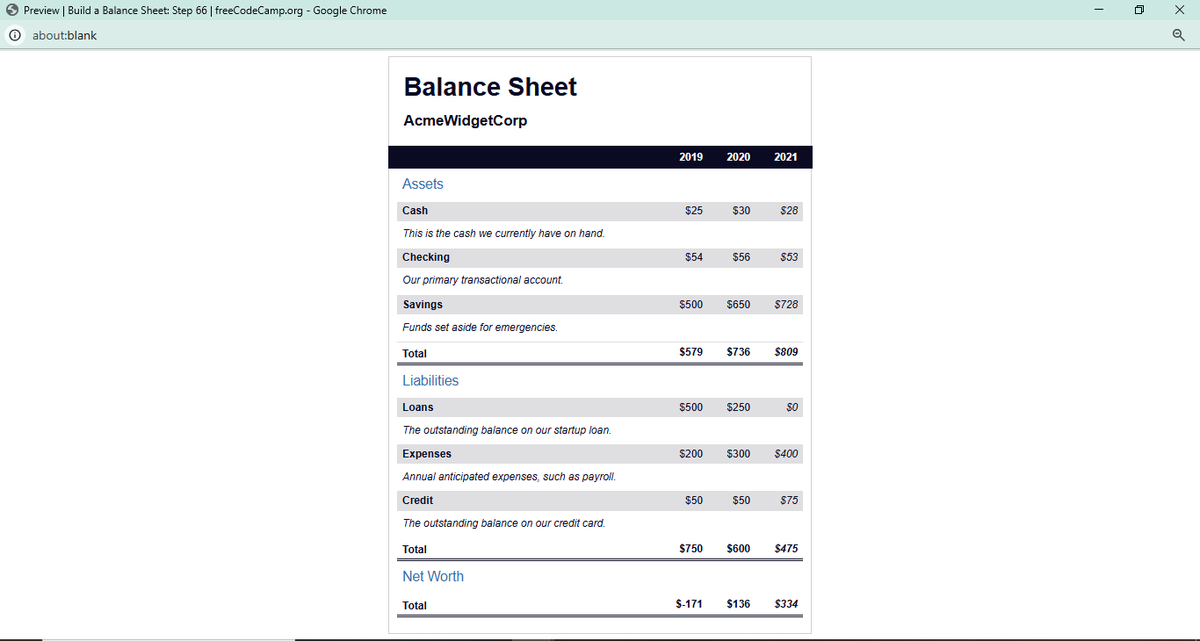Select Net Worth 2020 value $136
The image size is (1200, 641).
click(739, 604)
